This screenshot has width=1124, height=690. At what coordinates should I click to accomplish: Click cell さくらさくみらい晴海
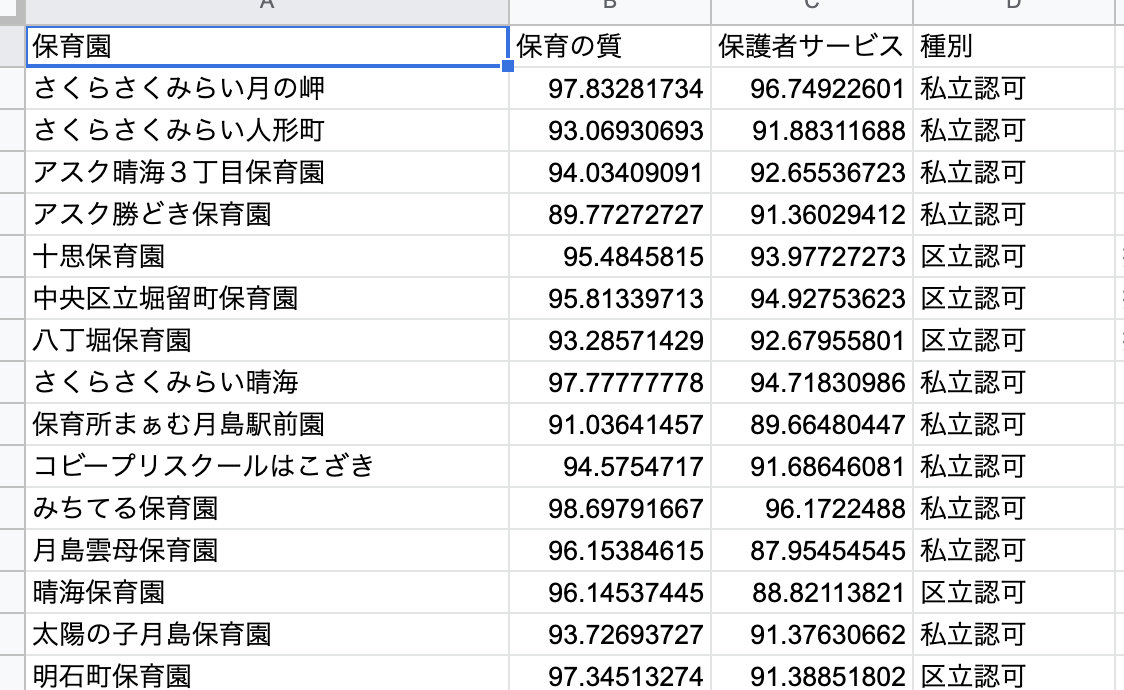click(x=267, y=383)
